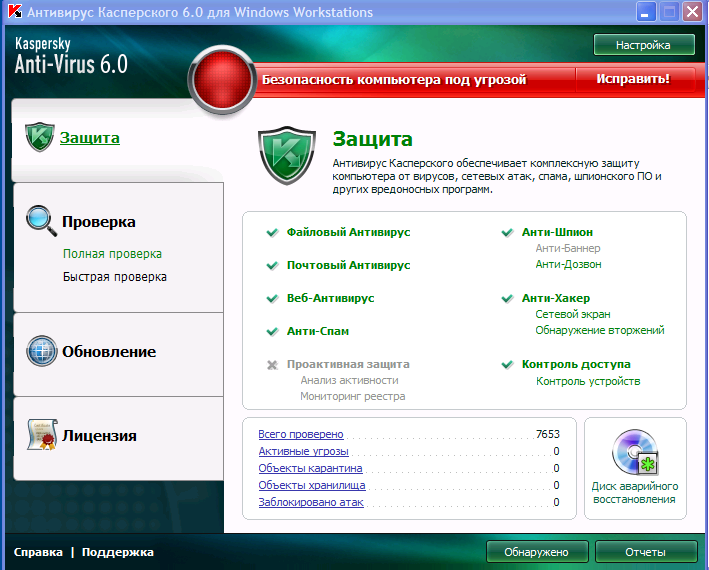Viewport: 709px width, 570px height.
Task: Click the green shield icon beside Защита in sidebar
Action: pyautogui.click(x=40, y=137)
